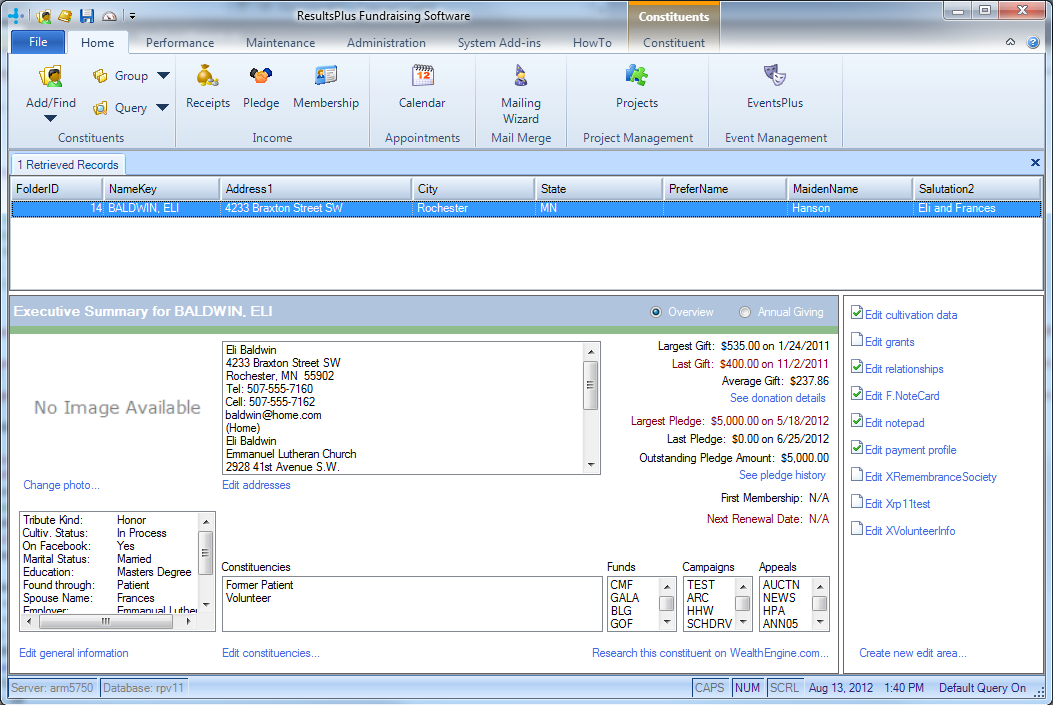
Task: Select the Former Patient constituency
Action: point(259,585)
